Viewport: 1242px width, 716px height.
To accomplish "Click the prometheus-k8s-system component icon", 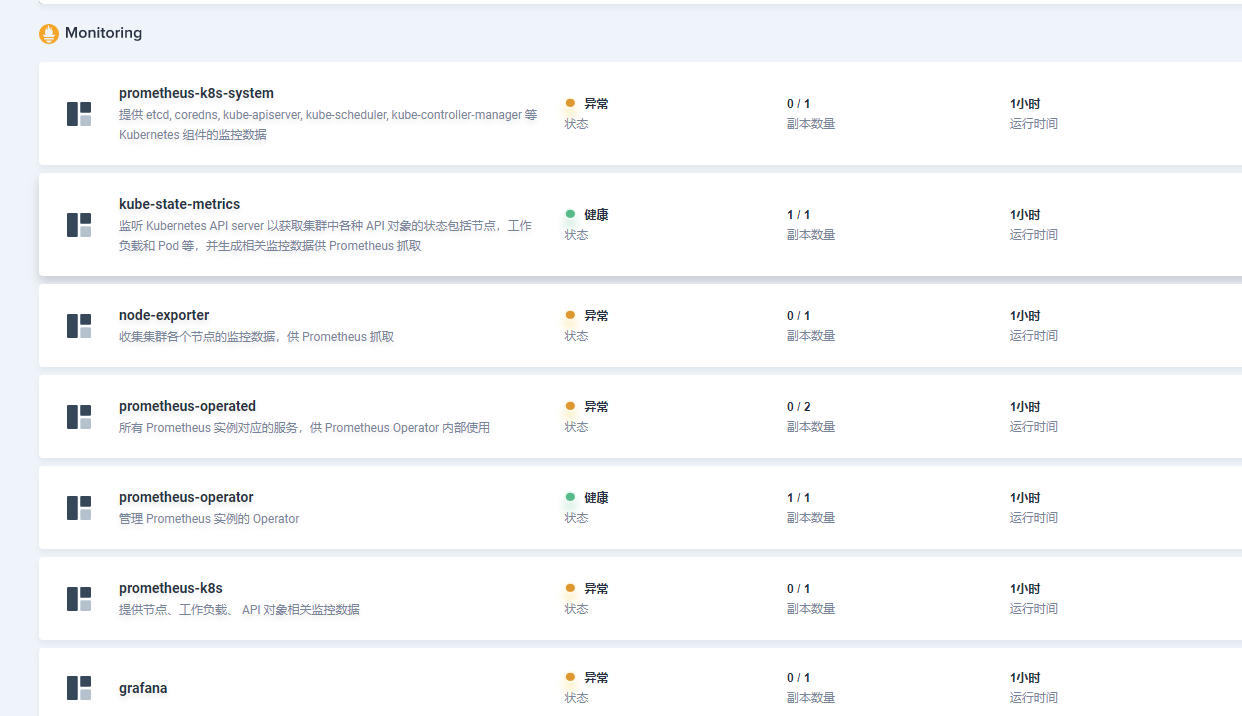I will pos(79,114).
